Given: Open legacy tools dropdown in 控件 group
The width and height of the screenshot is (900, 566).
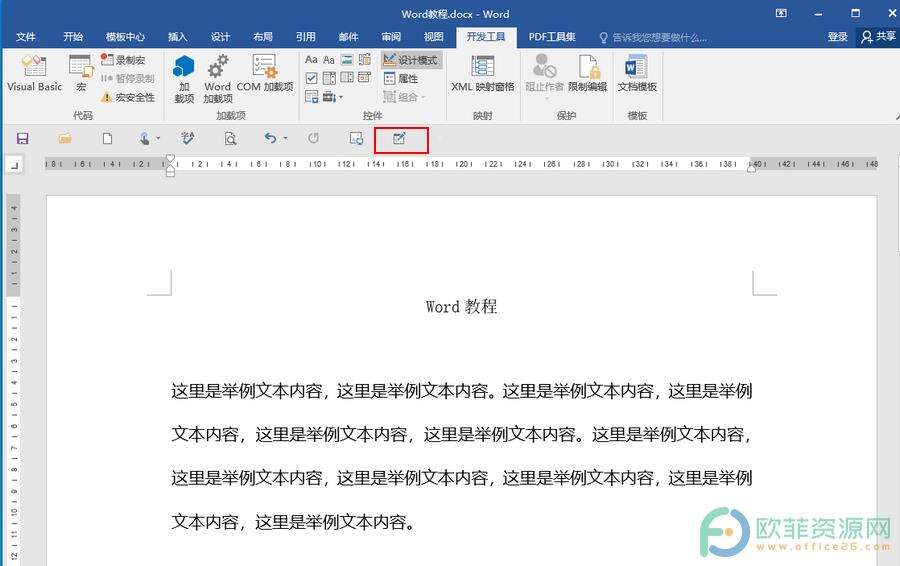Looking at the screenshot, I should click(332, 96).
